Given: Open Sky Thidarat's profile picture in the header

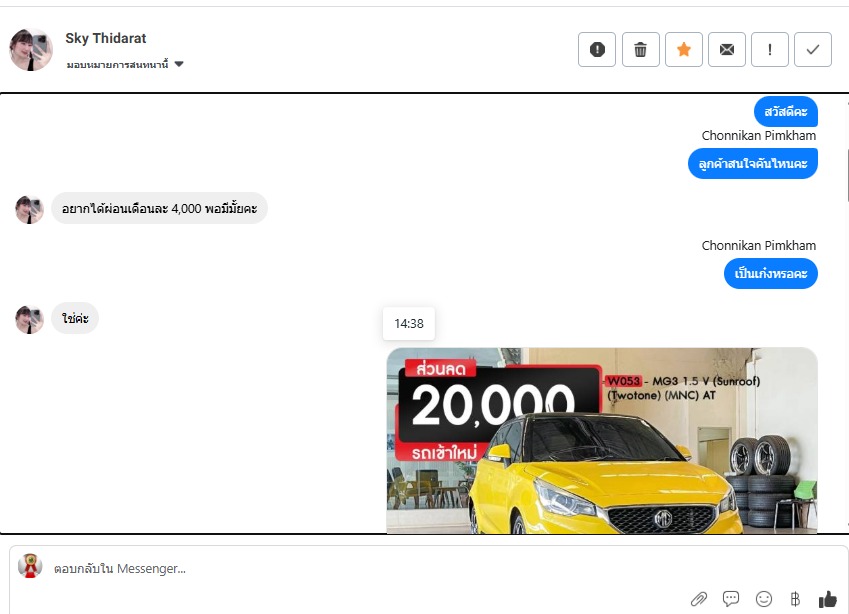Looking at the screenshot, I should (x=31, y=50).
